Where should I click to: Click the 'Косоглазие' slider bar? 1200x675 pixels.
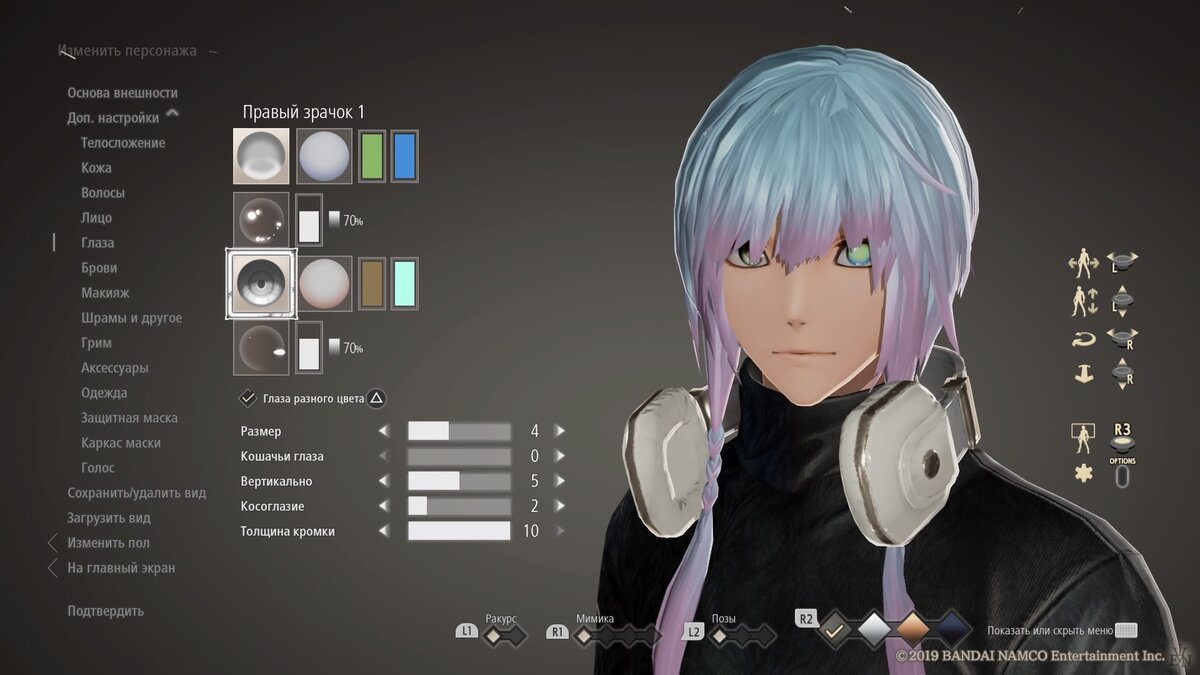459,506
